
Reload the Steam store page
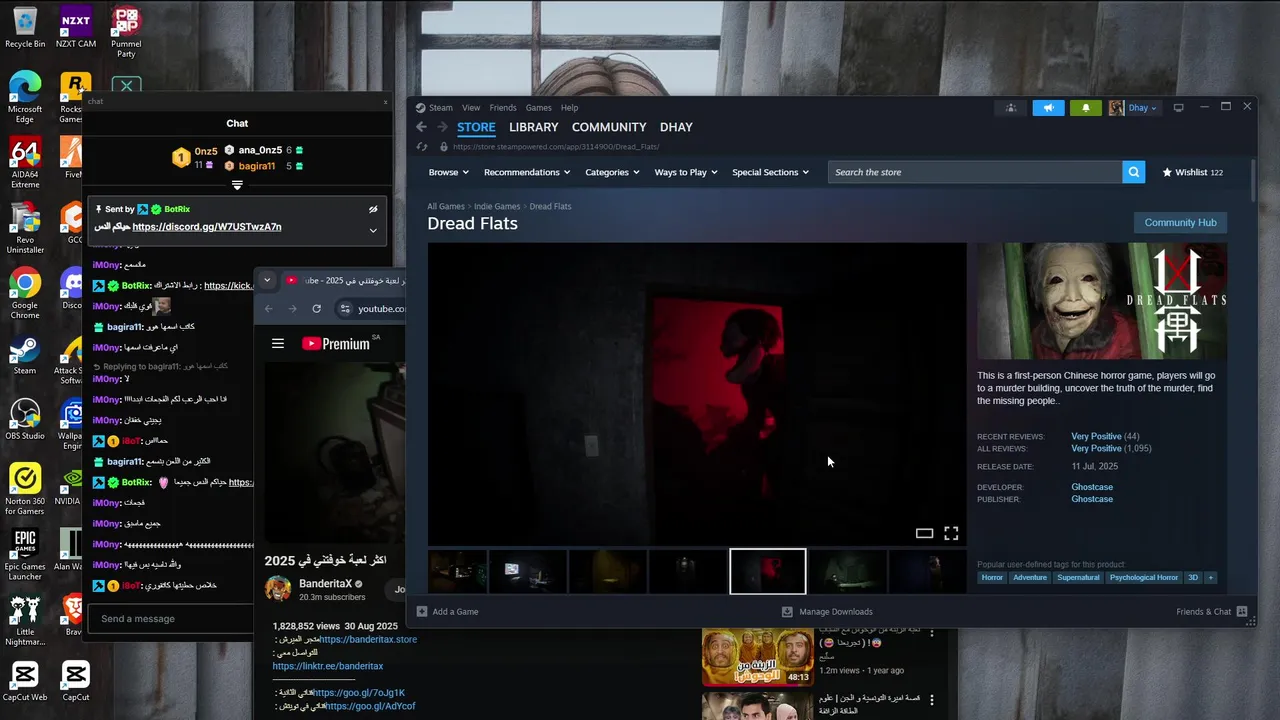pyautogui.click(x=421, y=147)
